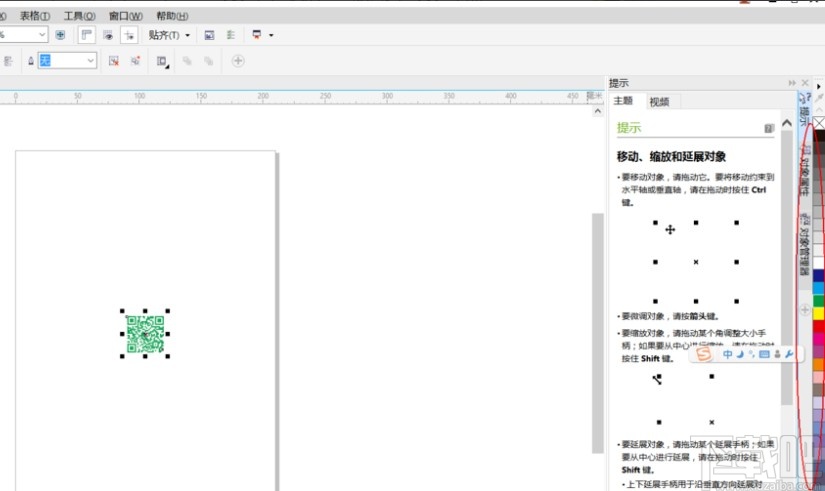Click the canvas vertical scrollbar thumb
The height and width of the screenshot is (491, 825).
tap(598, 333)
